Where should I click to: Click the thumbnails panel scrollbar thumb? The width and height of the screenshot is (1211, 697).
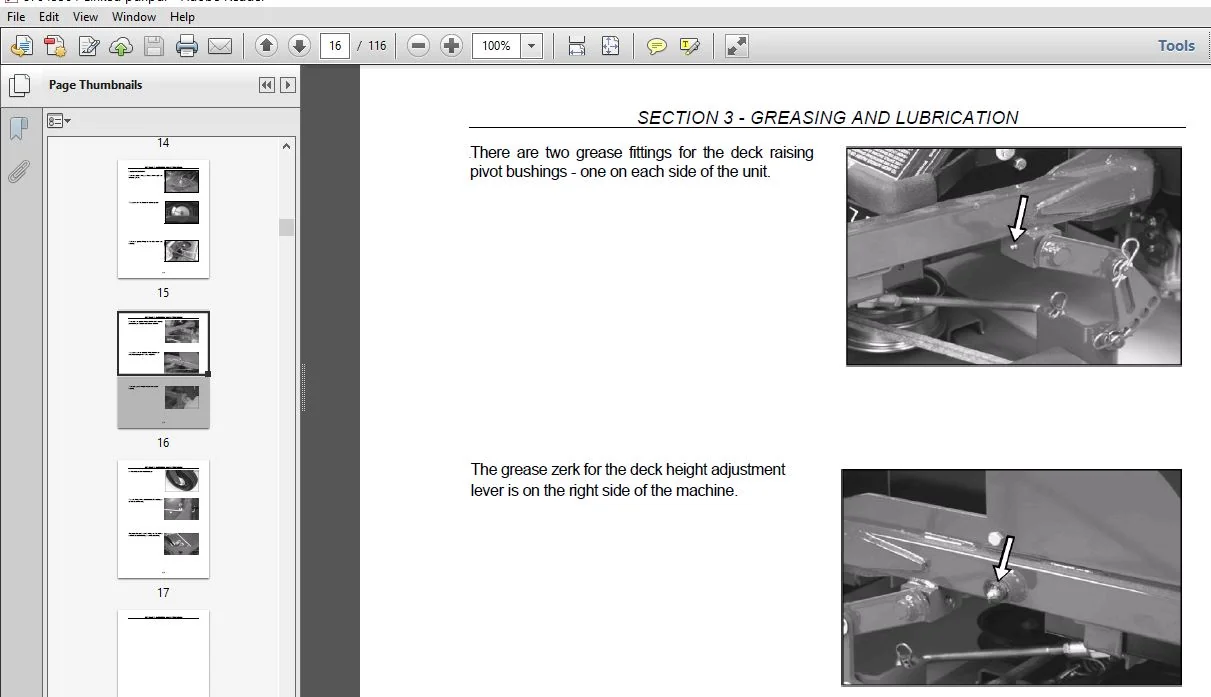pos(287,227)
